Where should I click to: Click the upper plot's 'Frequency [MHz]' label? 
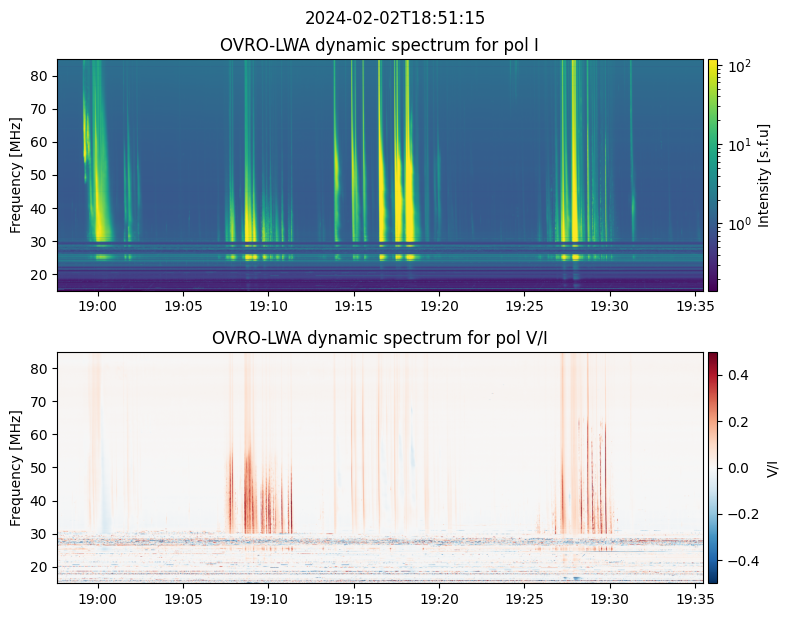[x=16, y=175]
